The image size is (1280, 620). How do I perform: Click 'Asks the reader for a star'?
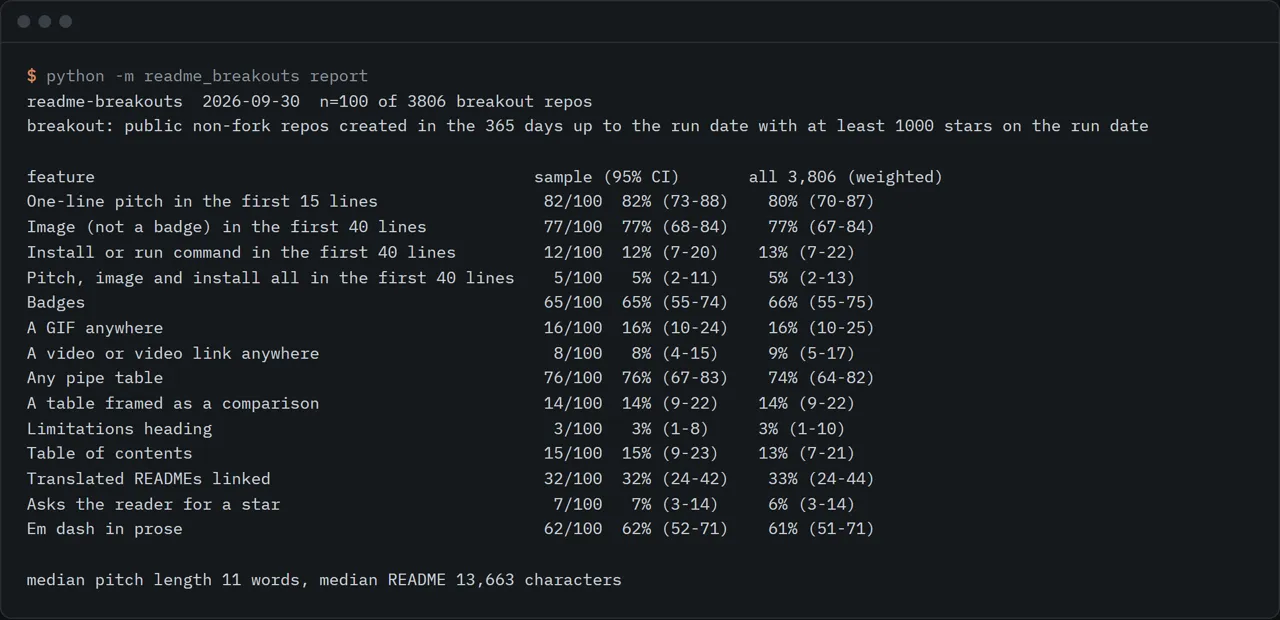[154, 504]
